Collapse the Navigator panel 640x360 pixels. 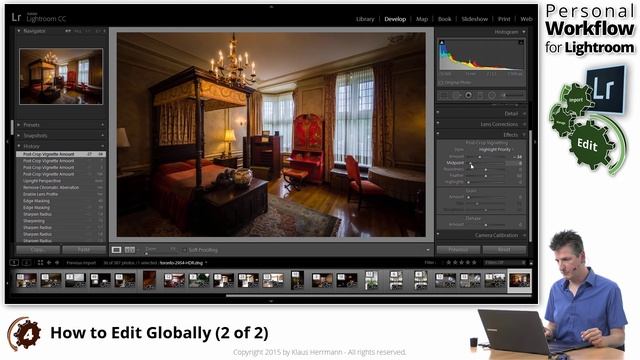click(x=19, y=31)
